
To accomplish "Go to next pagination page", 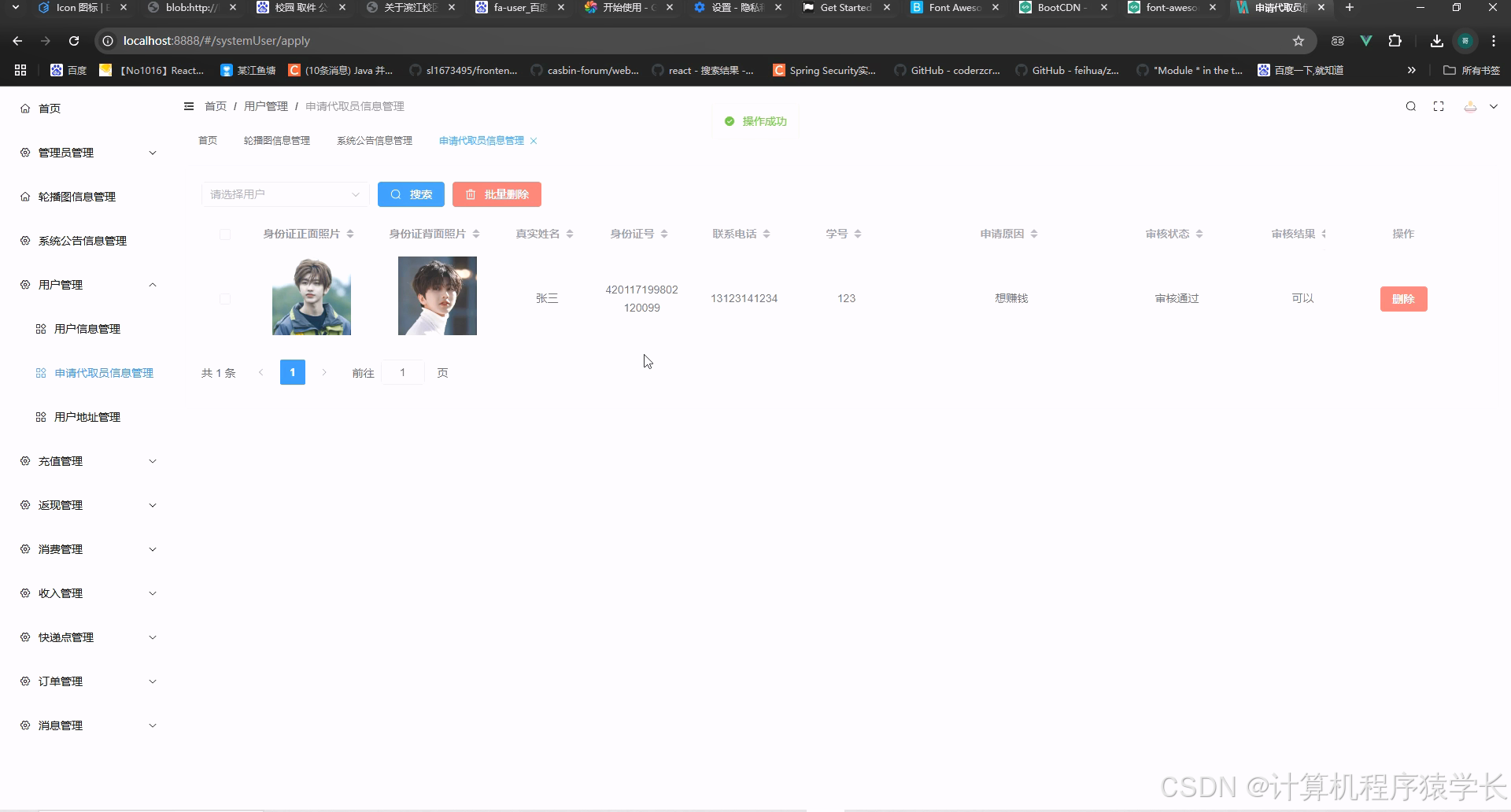I will pyautogui.click(x=324, y=373).
